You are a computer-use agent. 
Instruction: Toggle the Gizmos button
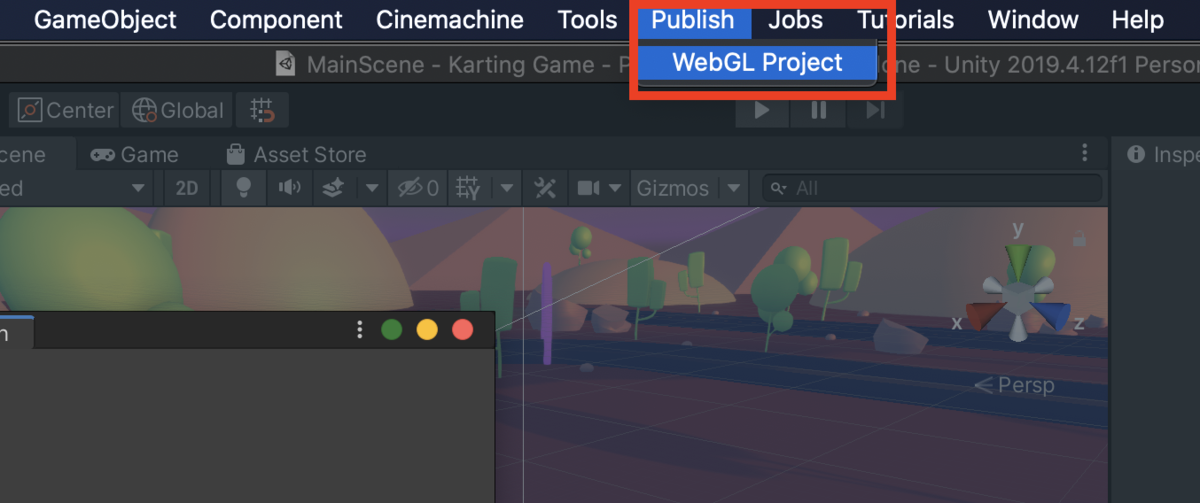[673, 188]
